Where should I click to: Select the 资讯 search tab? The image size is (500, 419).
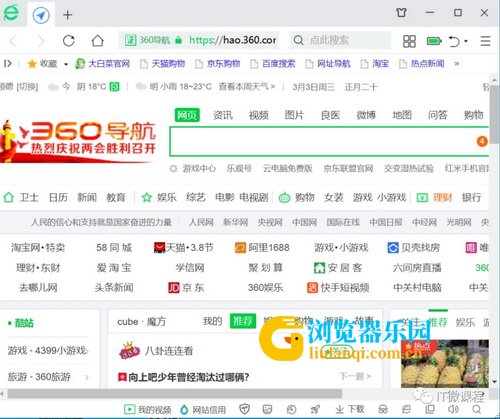(223, 115)
